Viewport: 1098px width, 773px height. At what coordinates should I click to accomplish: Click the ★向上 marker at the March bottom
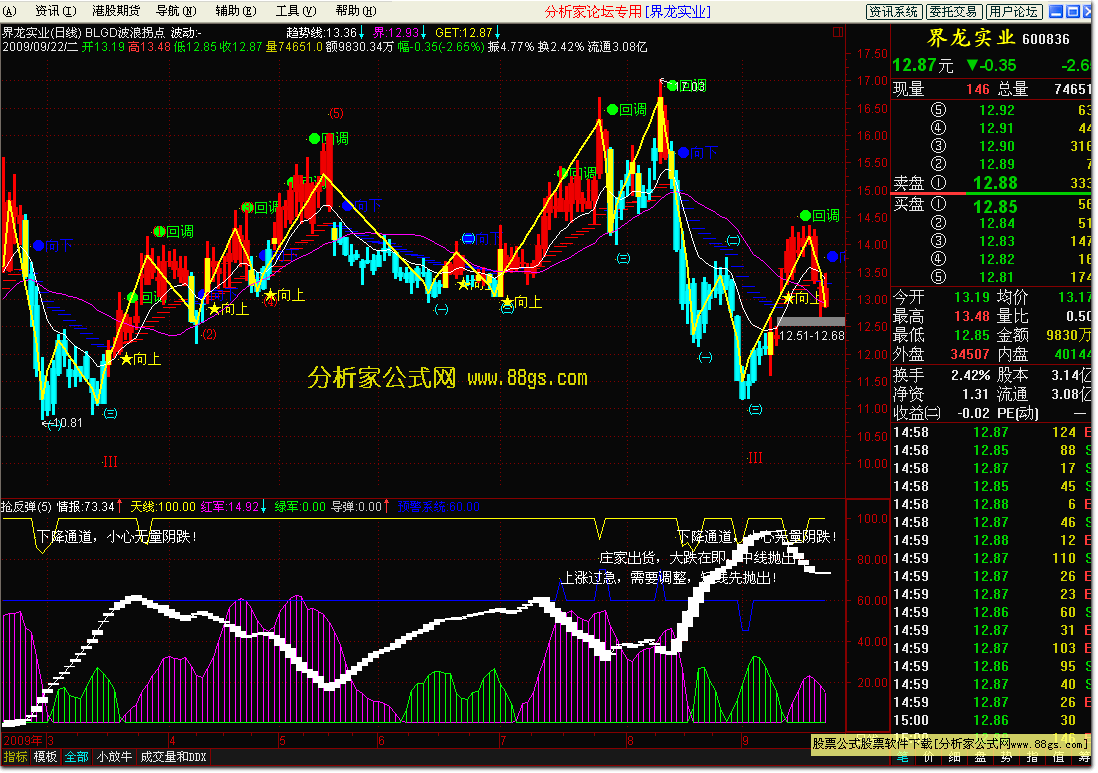pyautogui.click(x=141, y=359)
